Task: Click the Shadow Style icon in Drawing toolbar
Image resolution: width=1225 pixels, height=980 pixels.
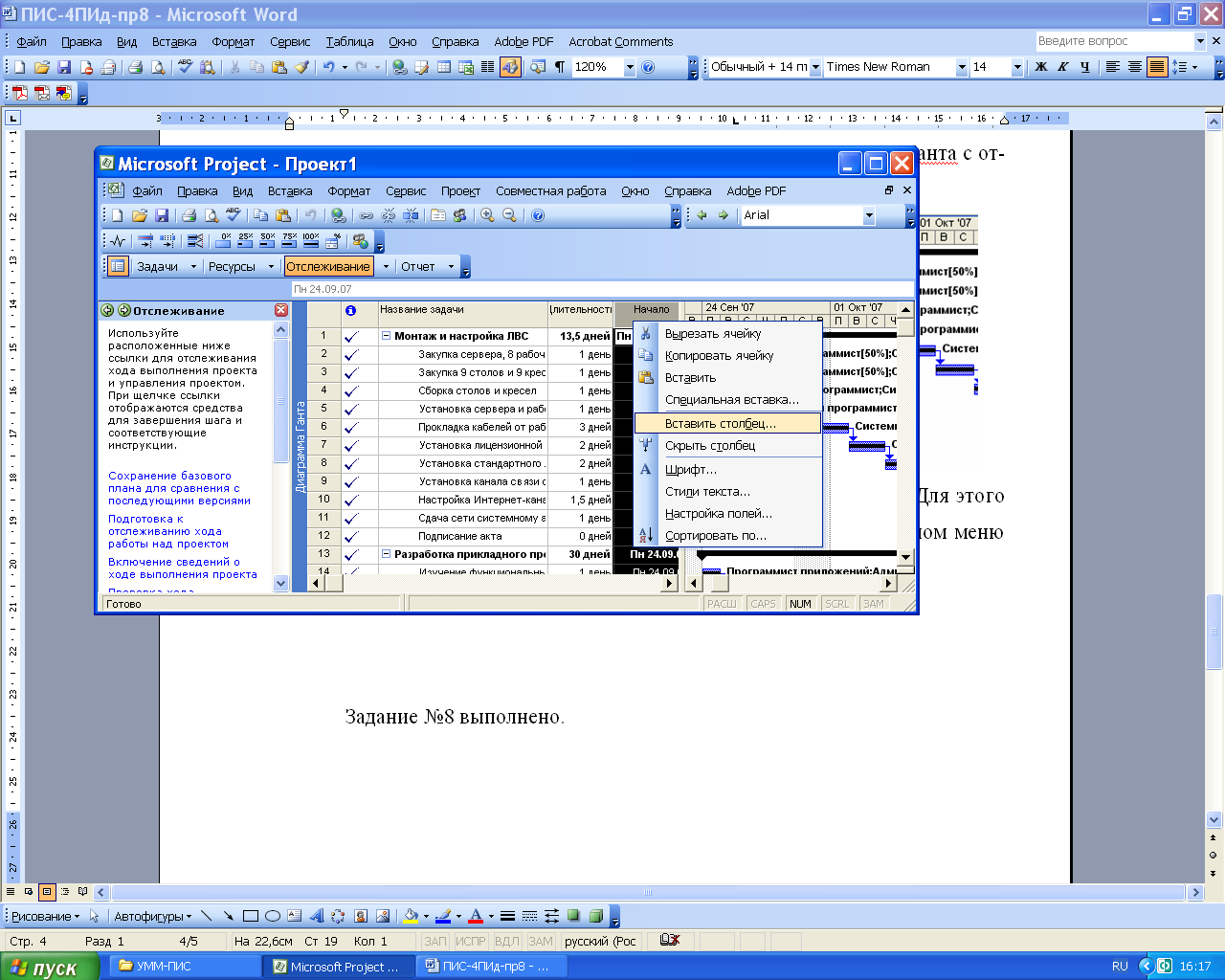Action: pos(574,916)
